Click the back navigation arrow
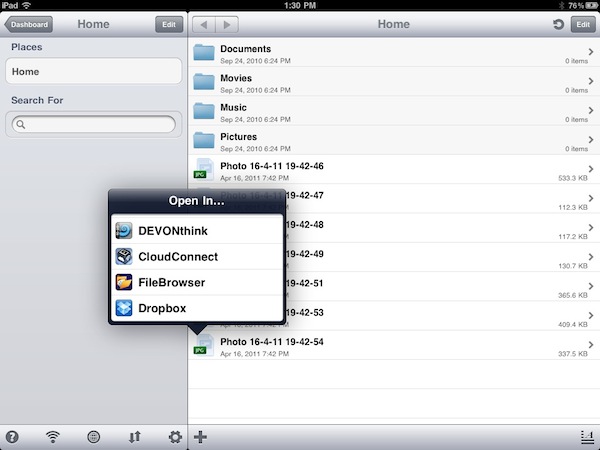Screen dimensions: 600x450 coord(205,25)
